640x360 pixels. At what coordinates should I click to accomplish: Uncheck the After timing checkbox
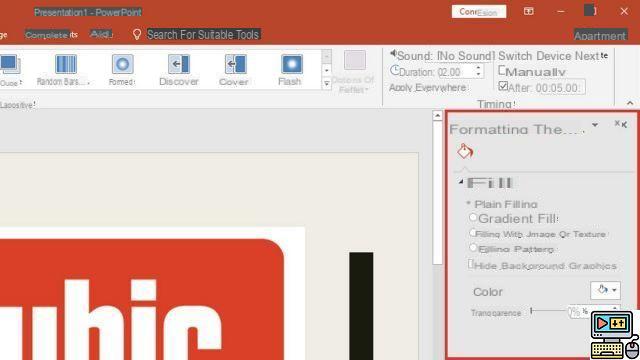click(503, 86)
